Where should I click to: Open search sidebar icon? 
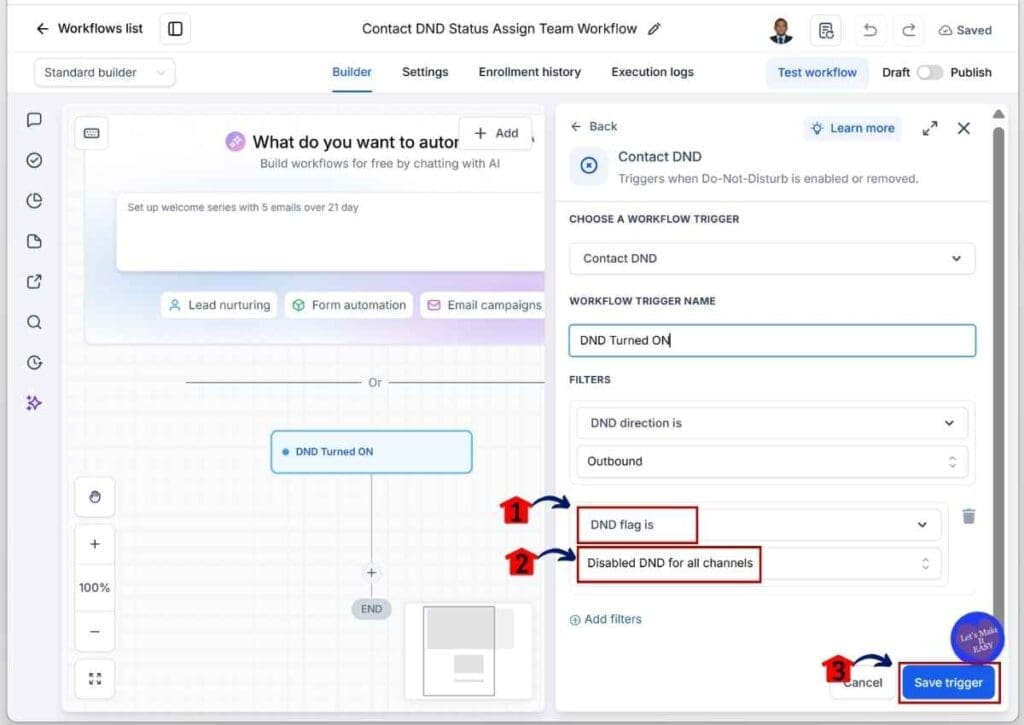[35, 322]
